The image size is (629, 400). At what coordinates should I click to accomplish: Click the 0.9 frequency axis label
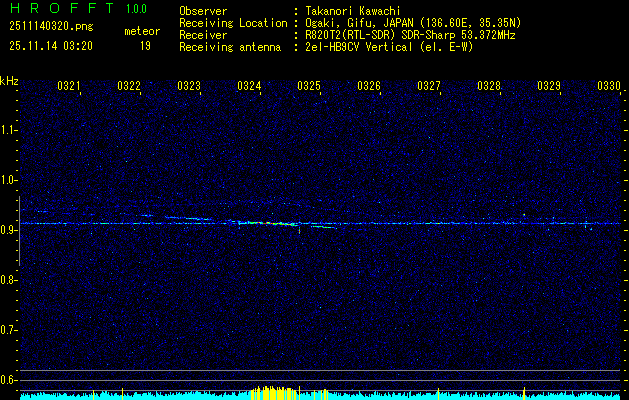pyautogui.click(x=9, y=230)
